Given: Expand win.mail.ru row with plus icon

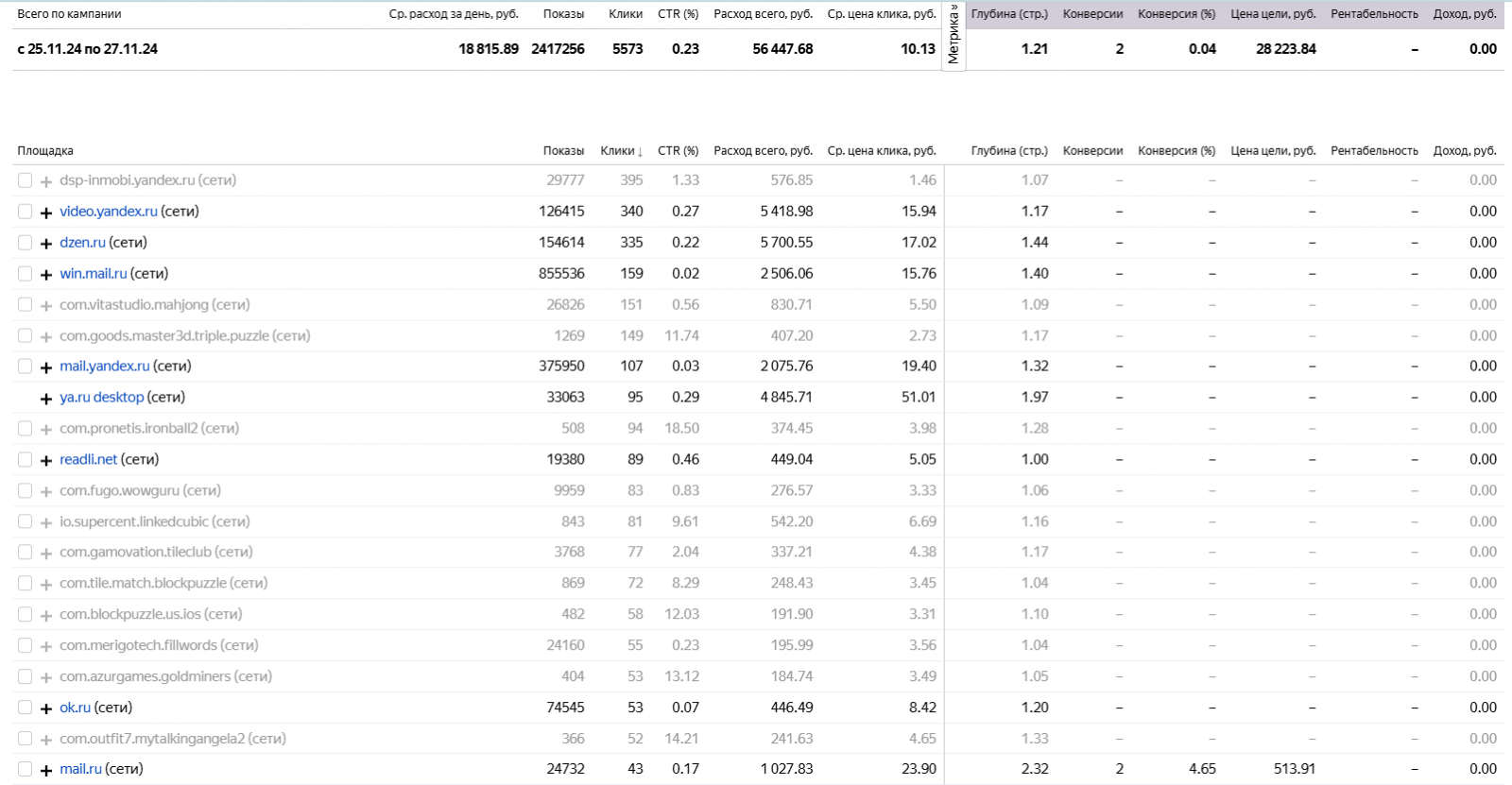Looking at the screenshot, I should (x=45, y=275).
